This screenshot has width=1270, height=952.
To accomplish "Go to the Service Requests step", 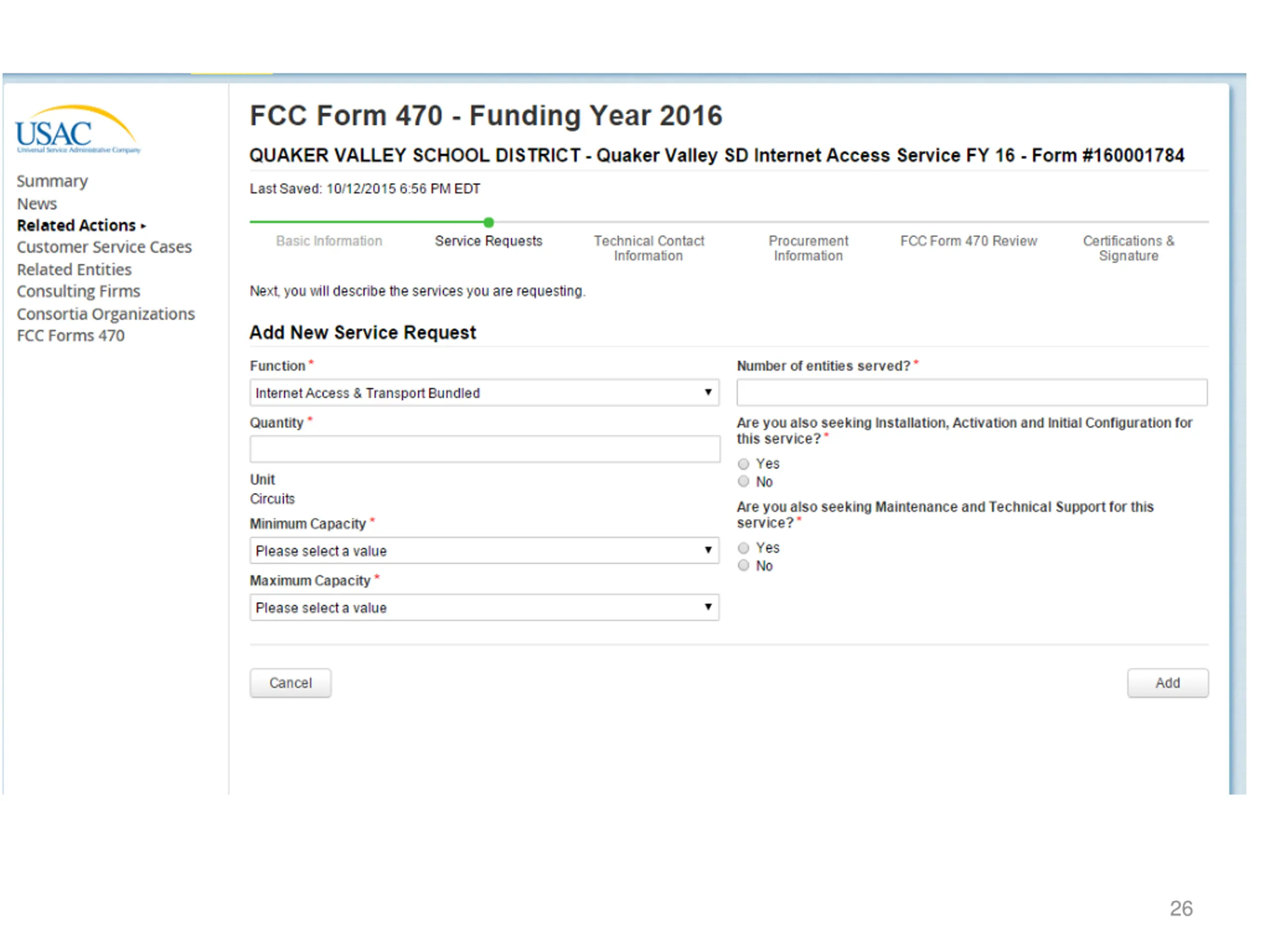I will pos(489,241).
